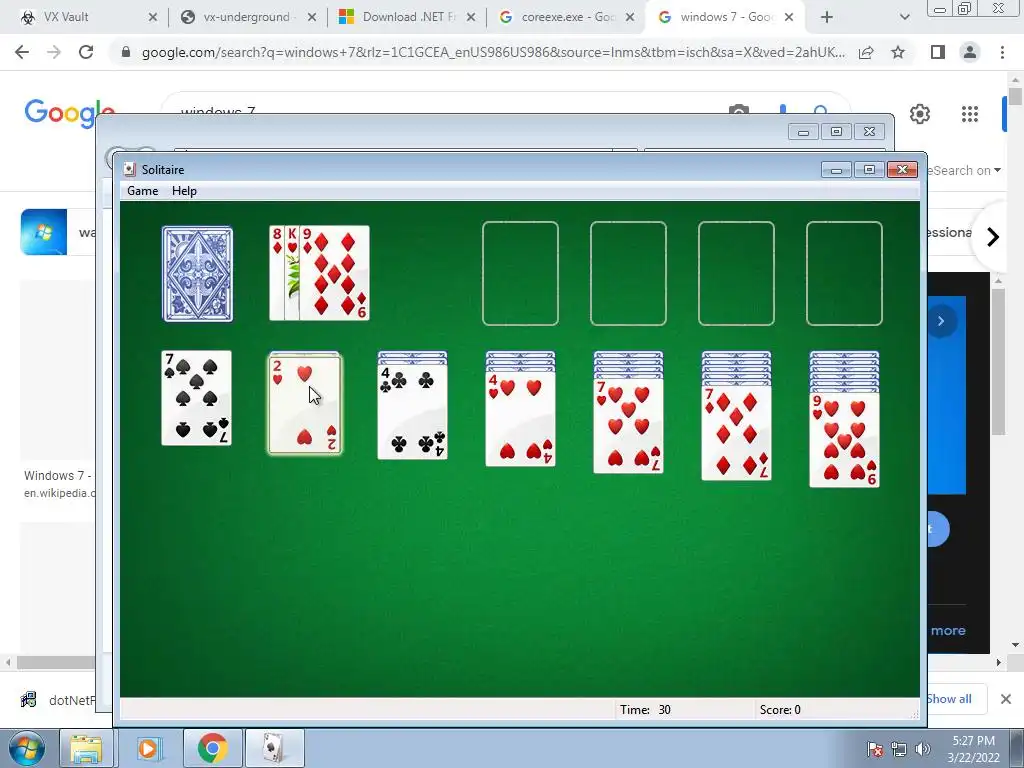This screenshot has width=1024, height=768.
Task: Open Google settings gear
Action: 920,114
